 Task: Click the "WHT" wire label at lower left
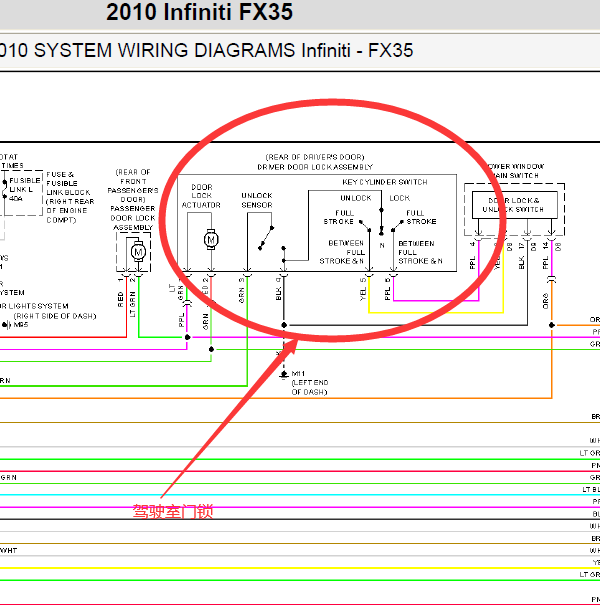click(9, 550)
